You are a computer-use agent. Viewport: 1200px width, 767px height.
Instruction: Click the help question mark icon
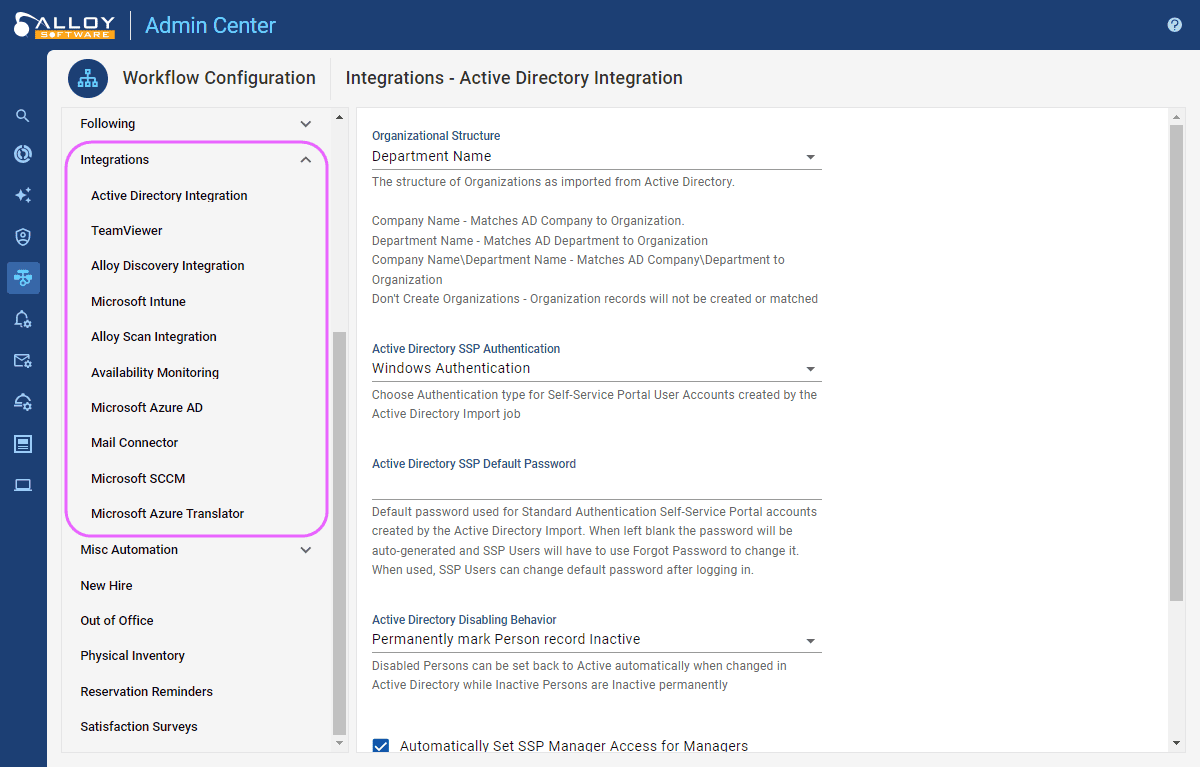tap(1175, 25)
